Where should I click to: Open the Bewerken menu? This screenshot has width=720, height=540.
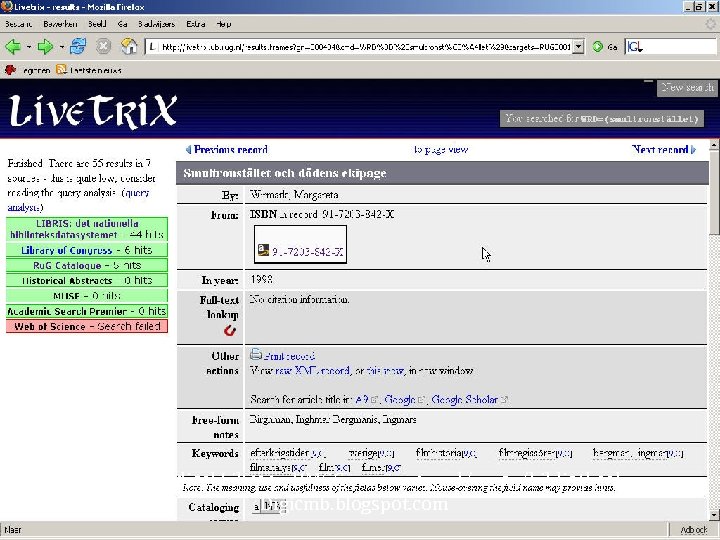click(60, 24)
